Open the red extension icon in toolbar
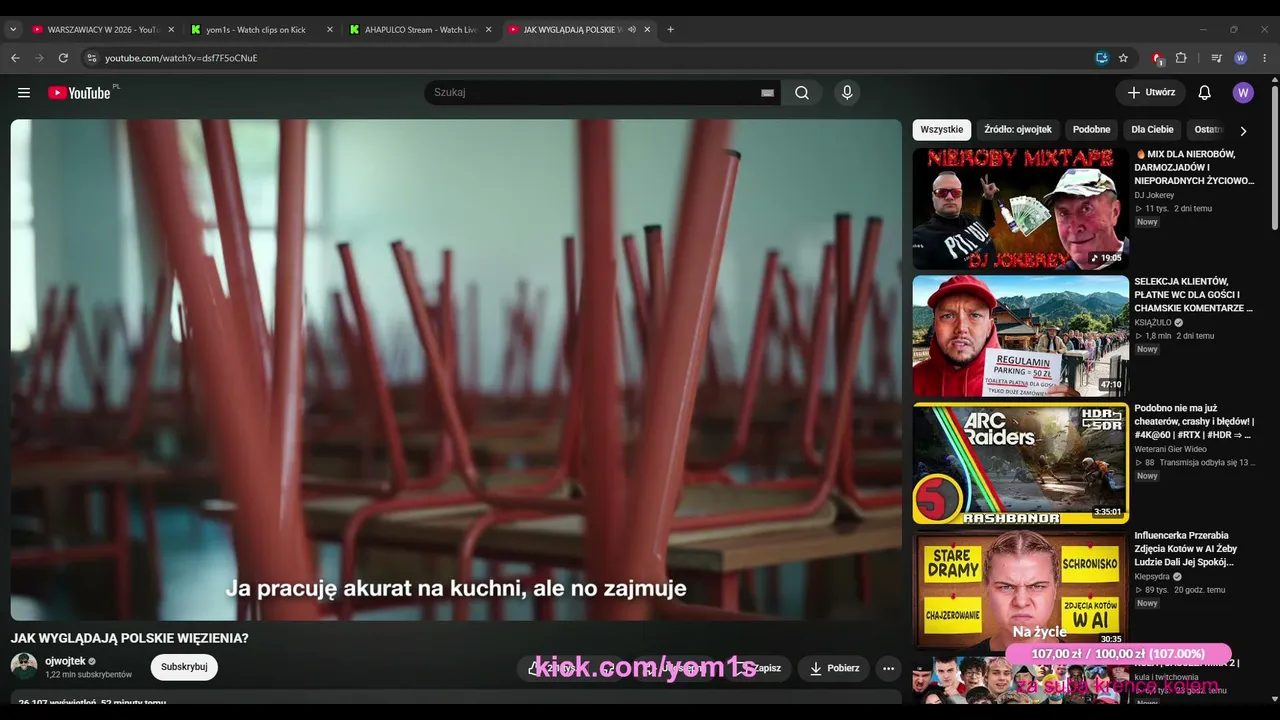This screenshot has width=1280, height=720. [x=1157, y=58]
